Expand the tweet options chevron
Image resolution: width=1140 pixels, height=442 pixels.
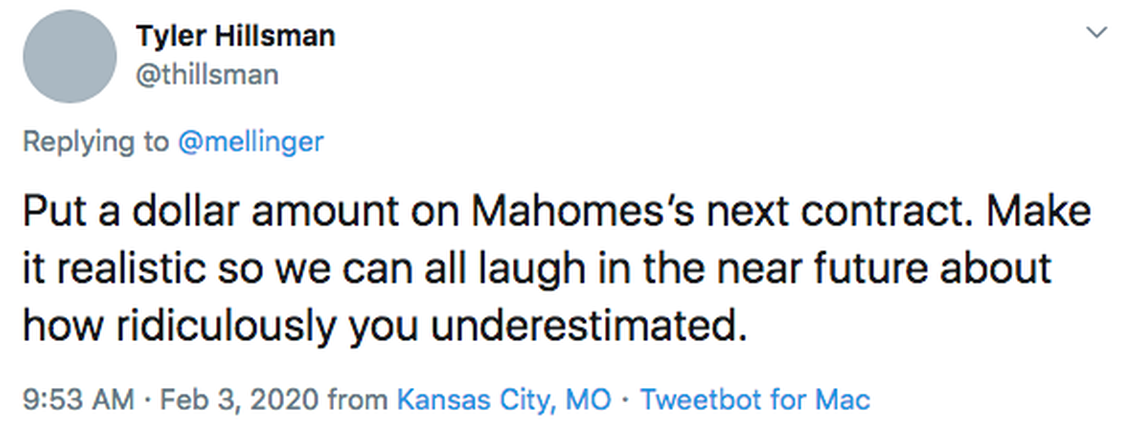pyautogui.click(x=1097, y=33)
